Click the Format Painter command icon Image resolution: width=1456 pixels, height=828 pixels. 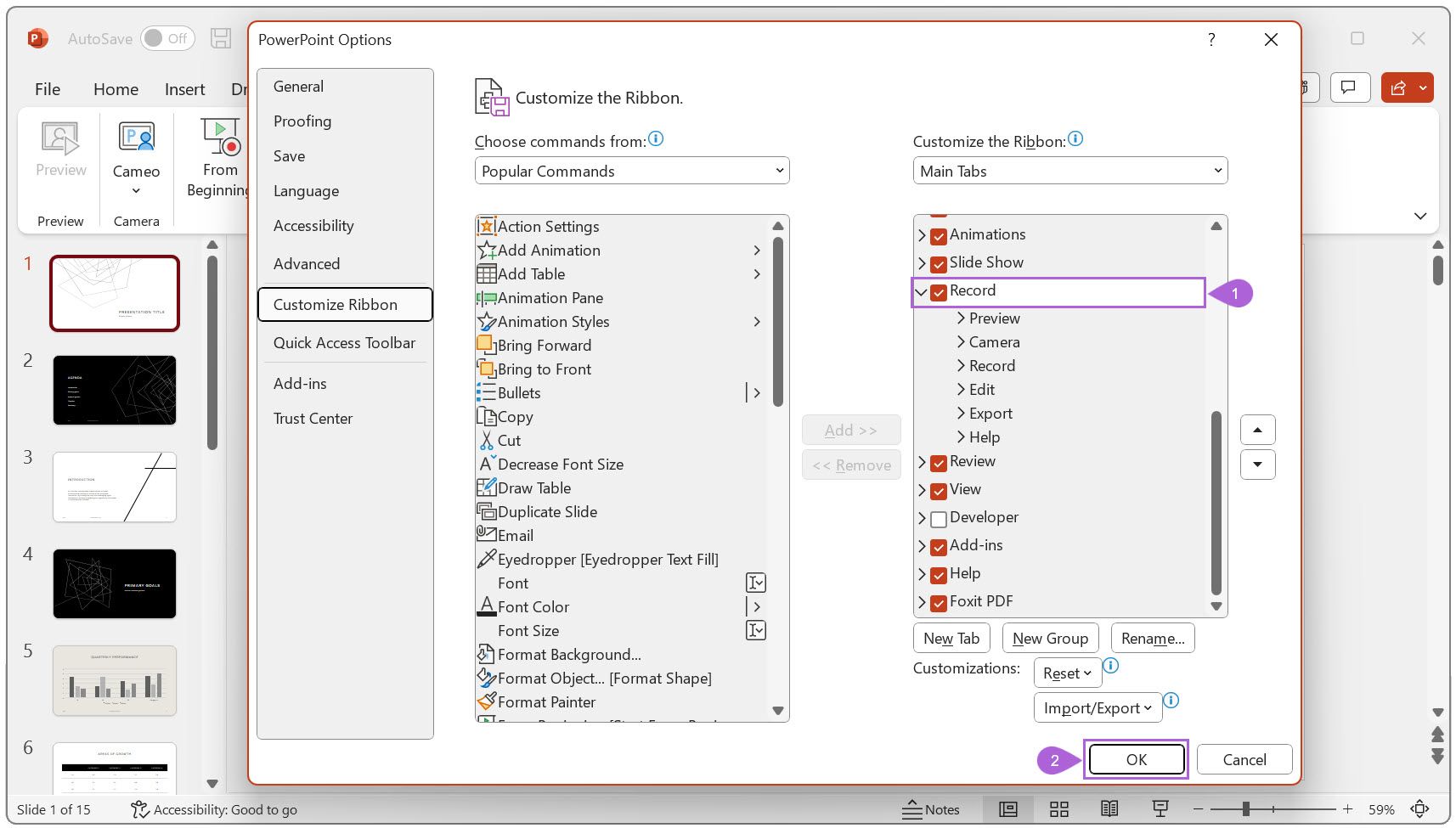click(x=486, y=702)
